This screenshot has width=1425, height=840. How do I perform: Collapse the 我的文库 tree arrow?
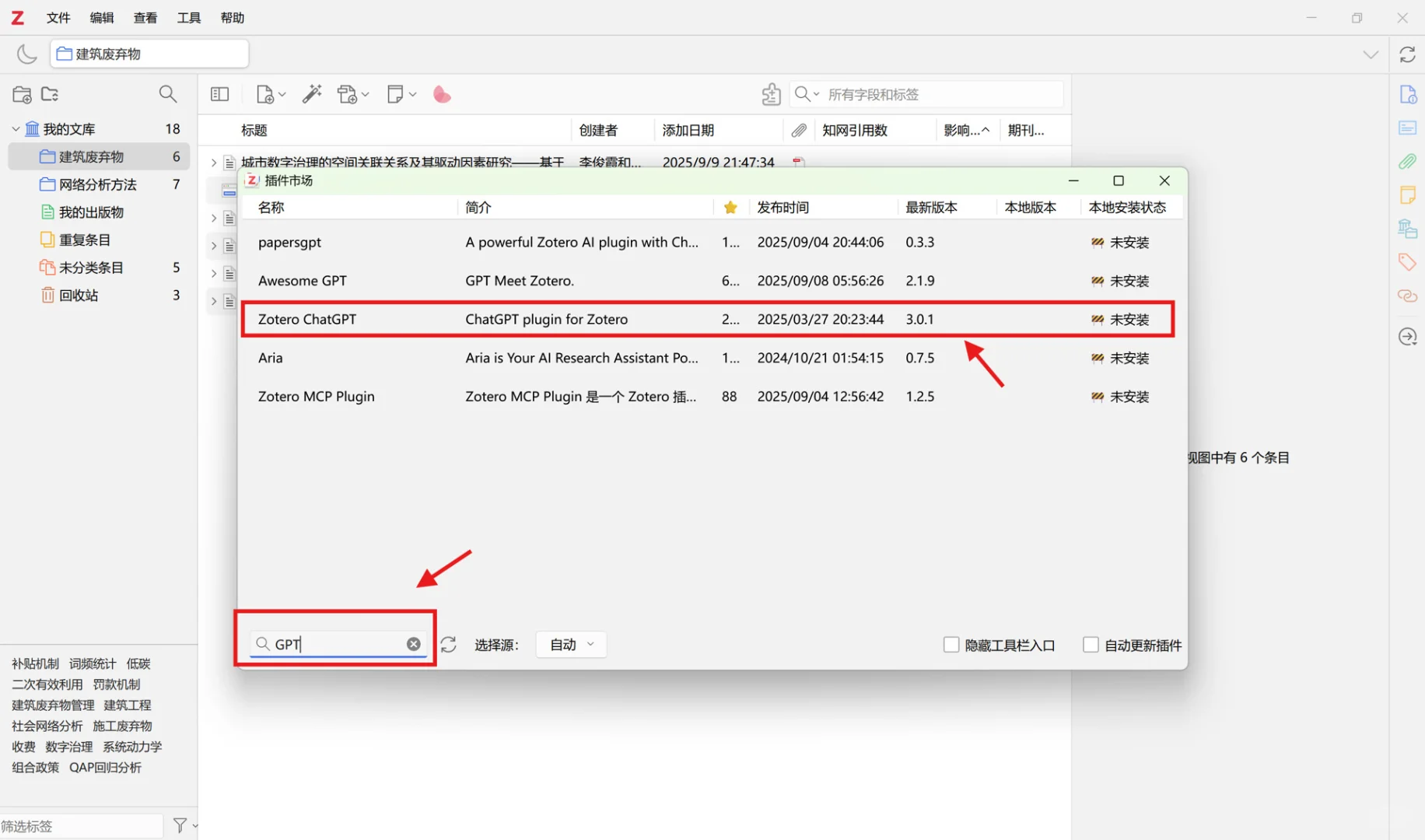click(16, 129)
